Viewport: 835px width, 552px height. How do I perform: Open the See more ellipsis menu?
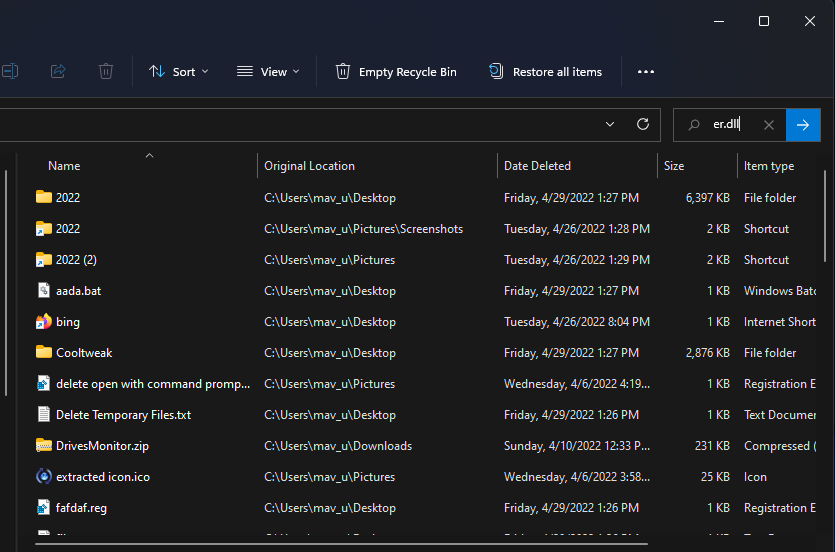(646, 72)
